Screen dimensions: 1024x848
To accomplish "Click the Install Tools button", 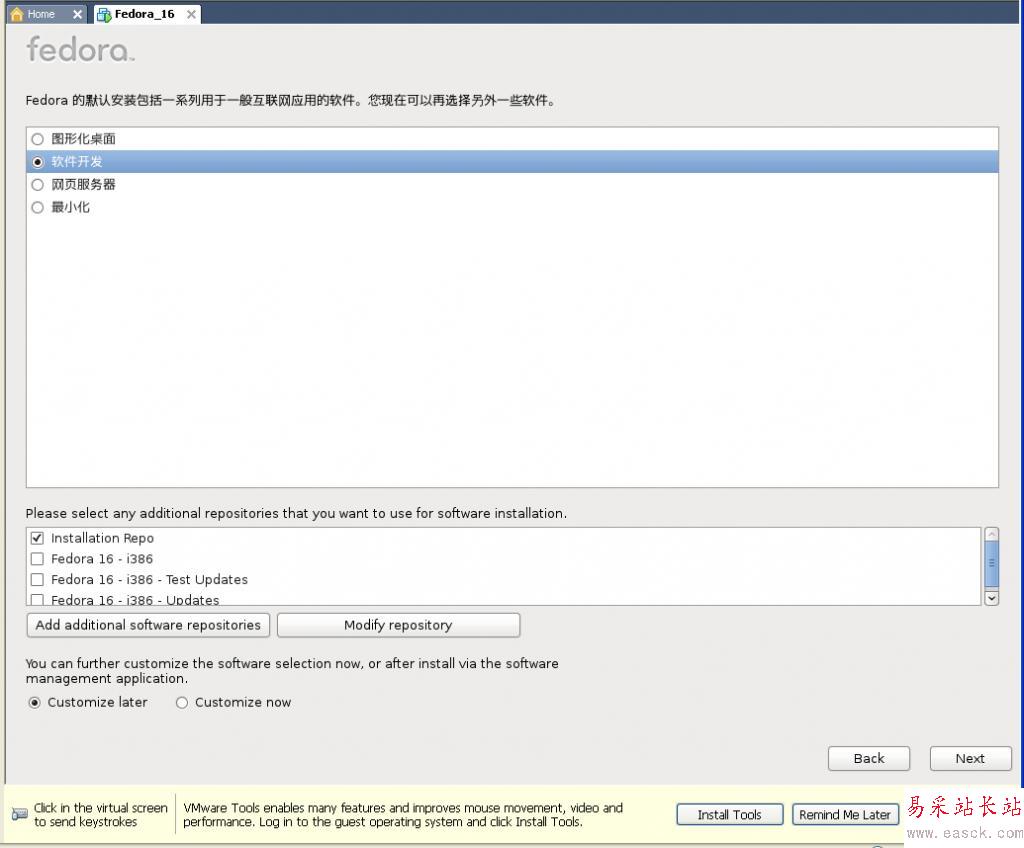I will pyautogui.click(x=729, y=815).
